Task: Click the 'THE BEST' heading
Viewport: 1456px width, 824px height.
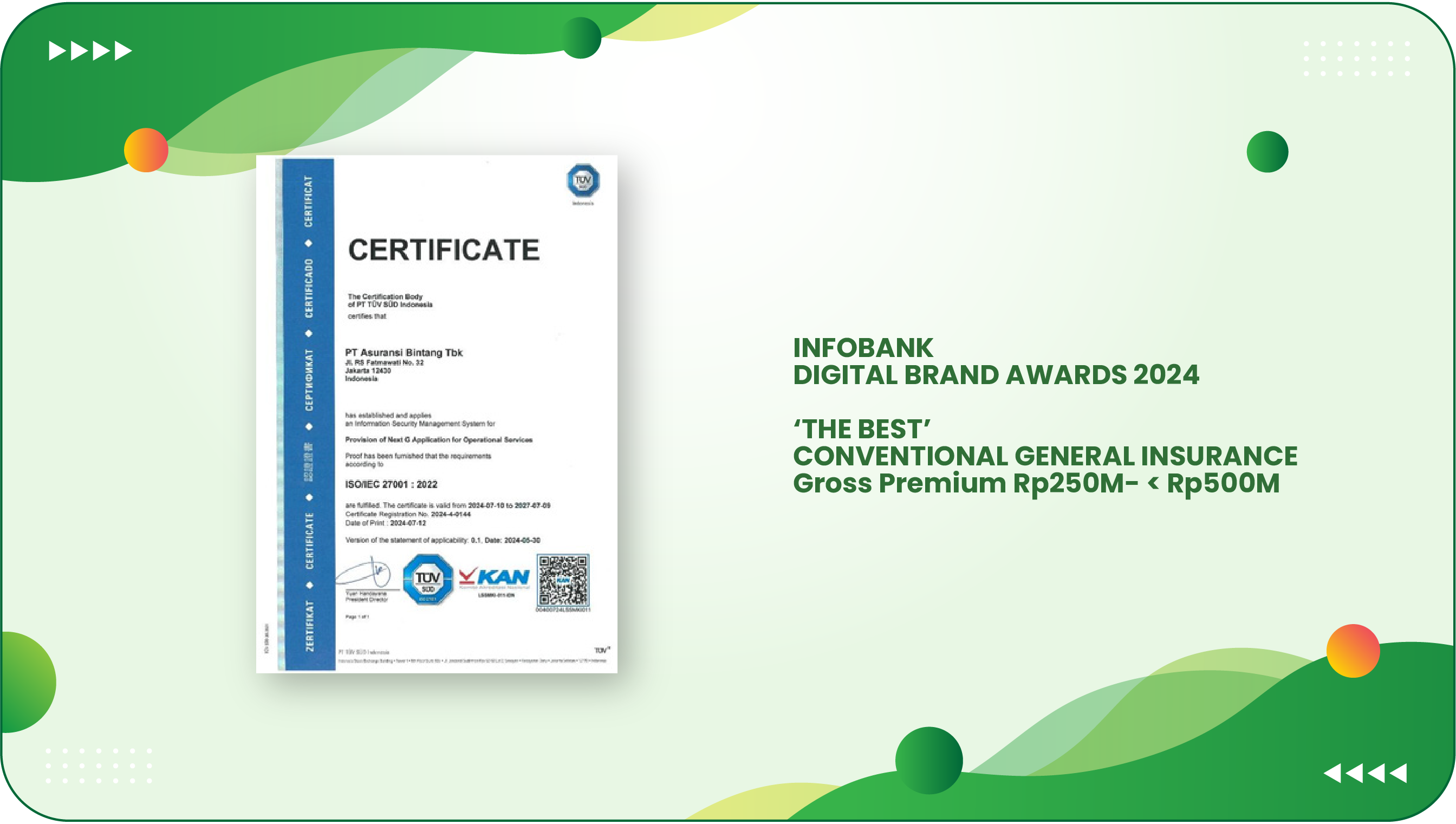Action: pos(862,429)
